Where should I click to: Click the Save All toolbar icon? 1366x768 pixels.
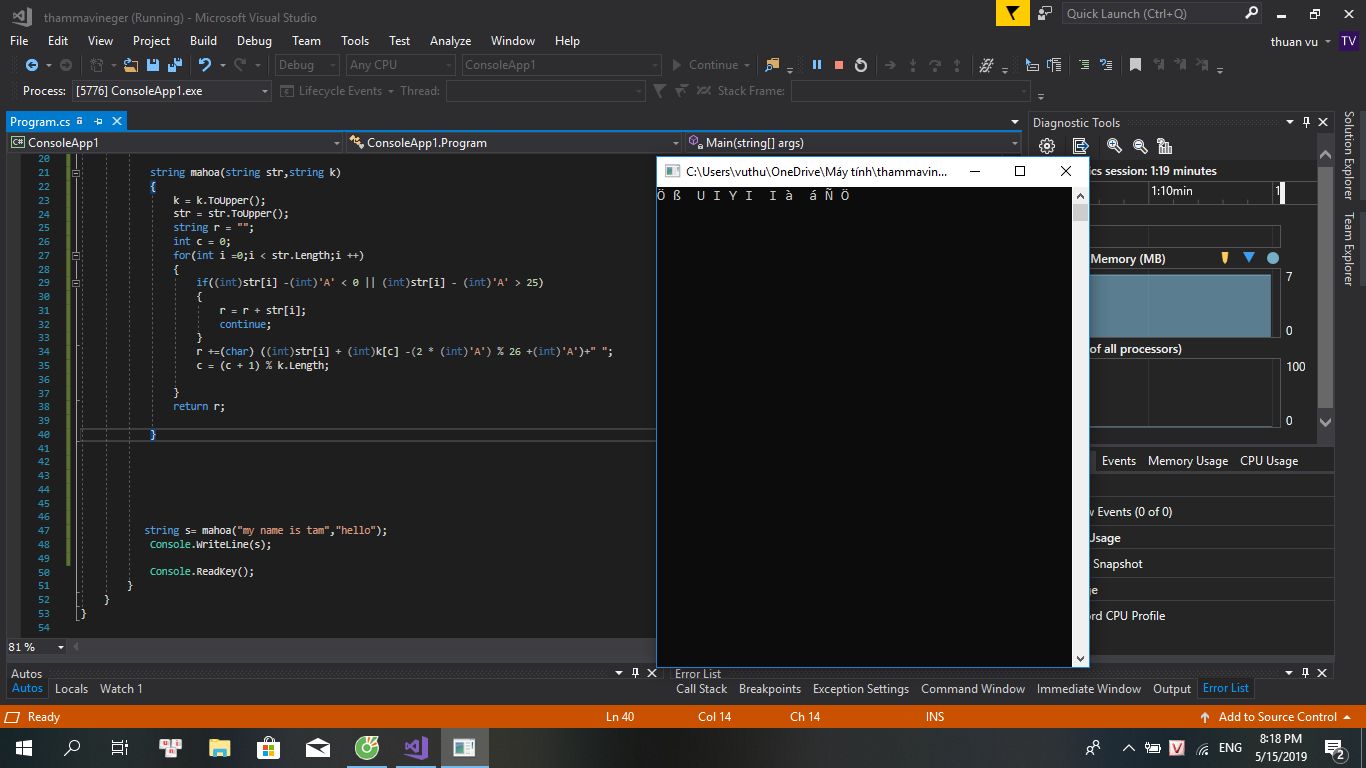pos(175,65)
